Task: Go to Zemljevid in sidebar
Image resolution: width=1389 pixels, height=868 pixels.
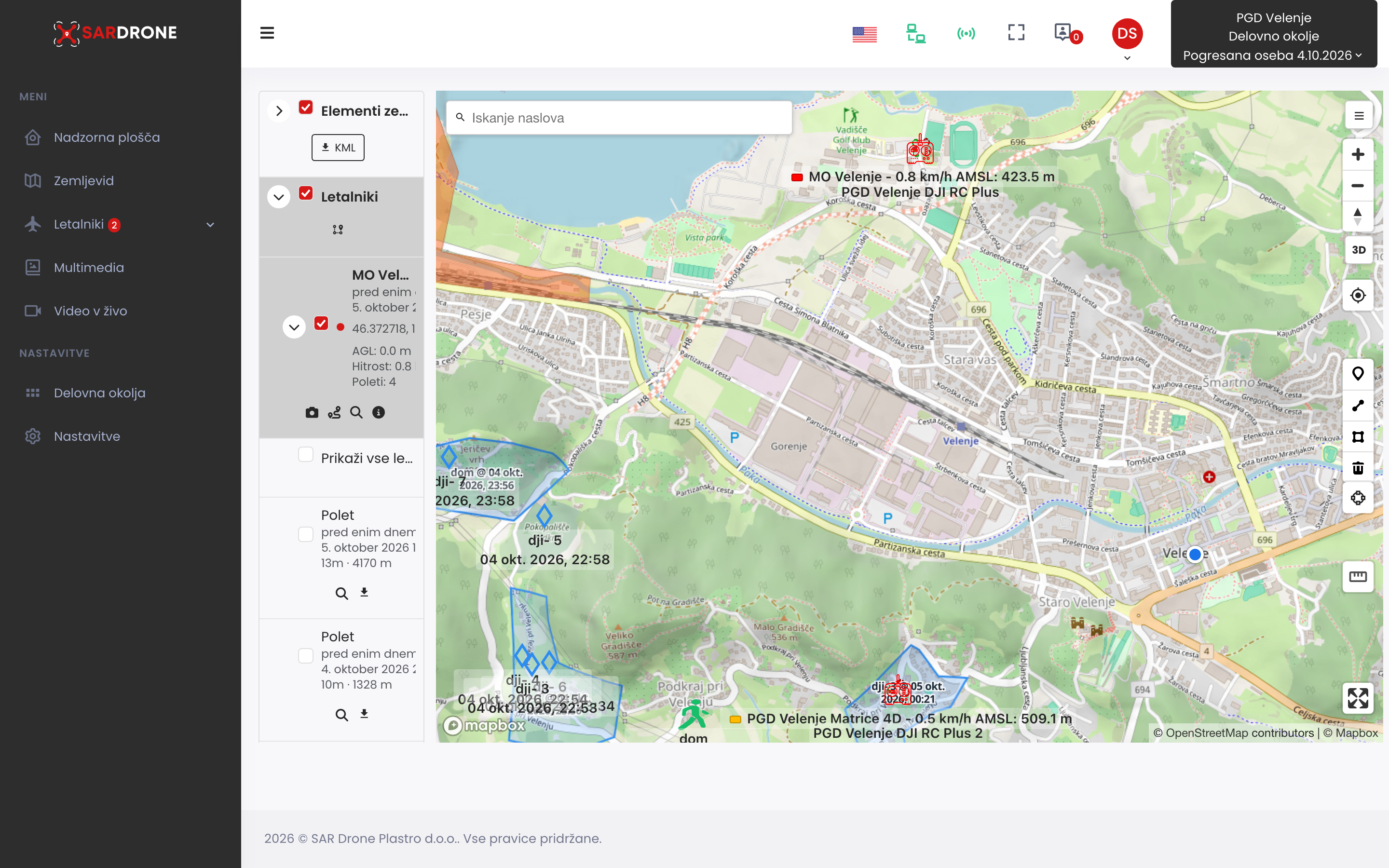Action: [x=84, y=181]
